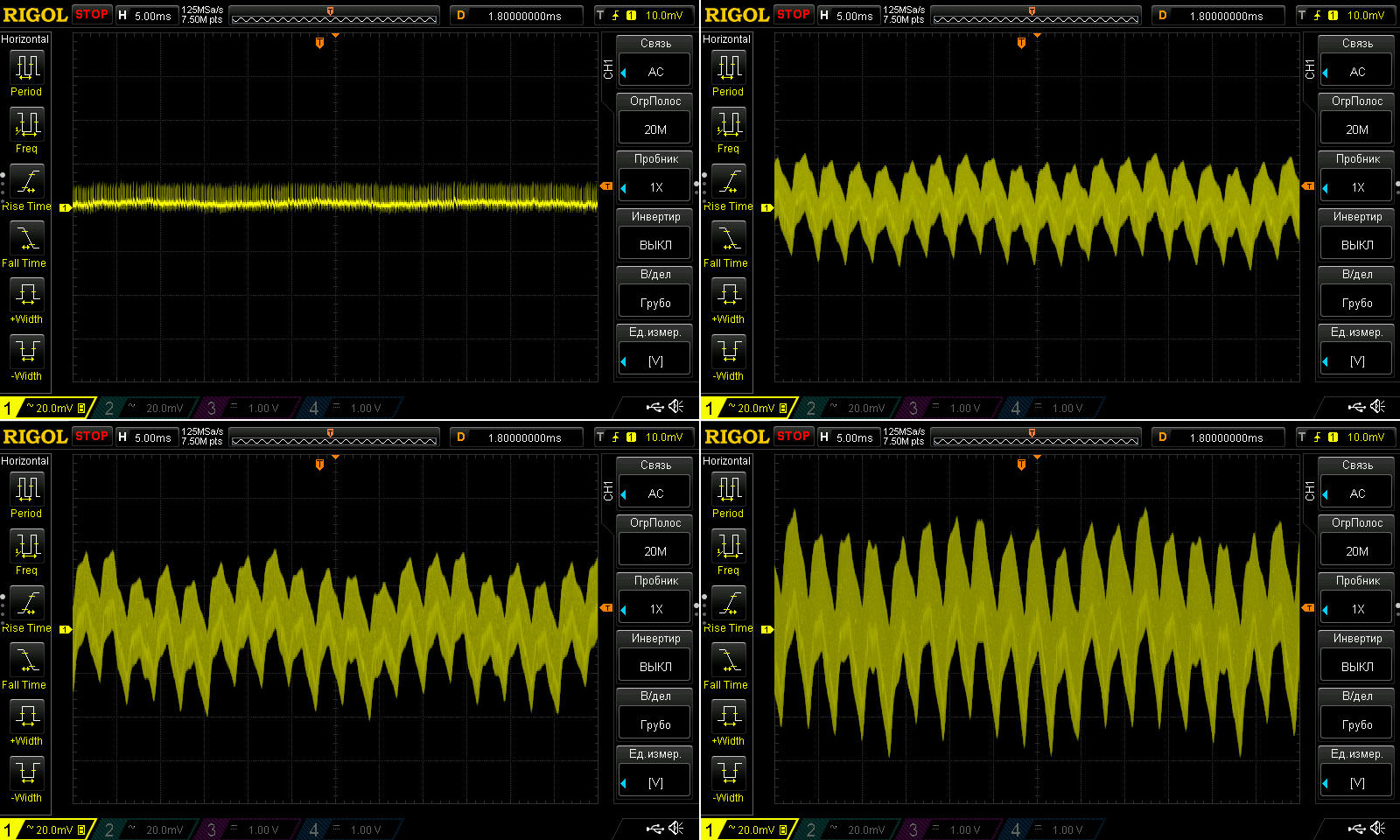This screenshot has height=840, width=1400.
Task: Click orange trigger position marker in bottom-right scope
Action: point(1021,465)
